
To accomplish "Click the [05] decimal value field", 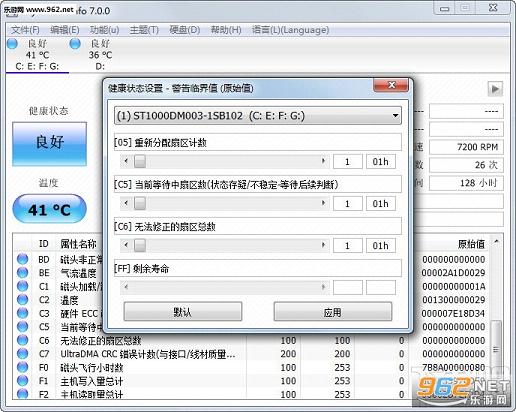I will click(348, 162).
